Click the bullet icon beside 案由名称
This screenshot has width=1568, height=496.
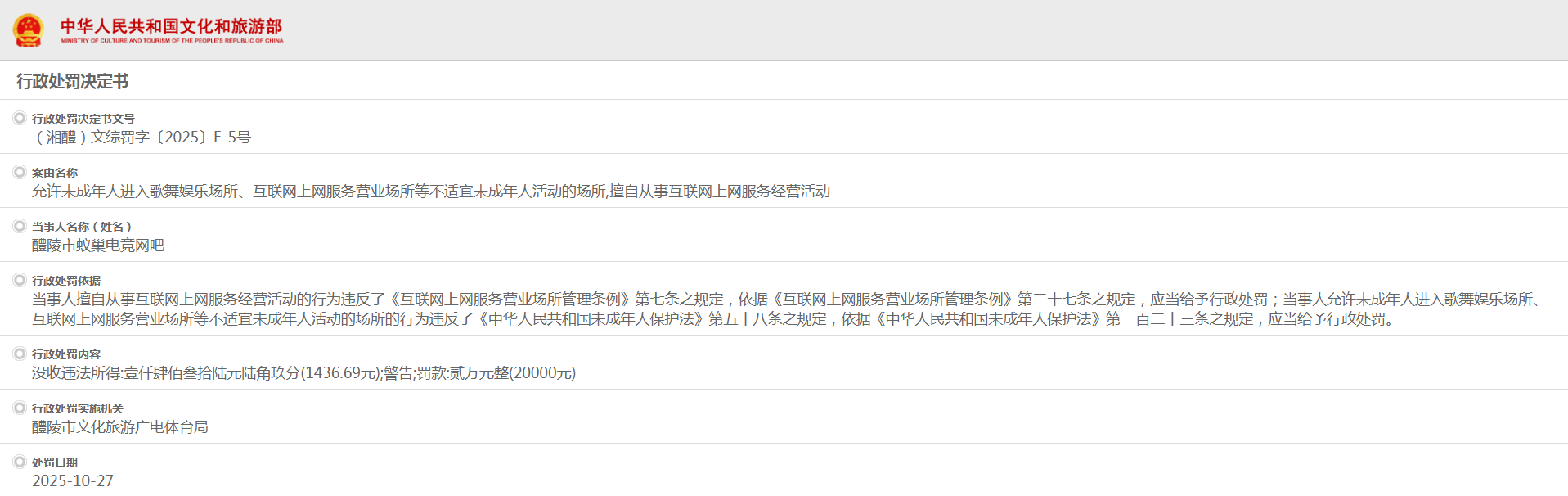(20, 172)
